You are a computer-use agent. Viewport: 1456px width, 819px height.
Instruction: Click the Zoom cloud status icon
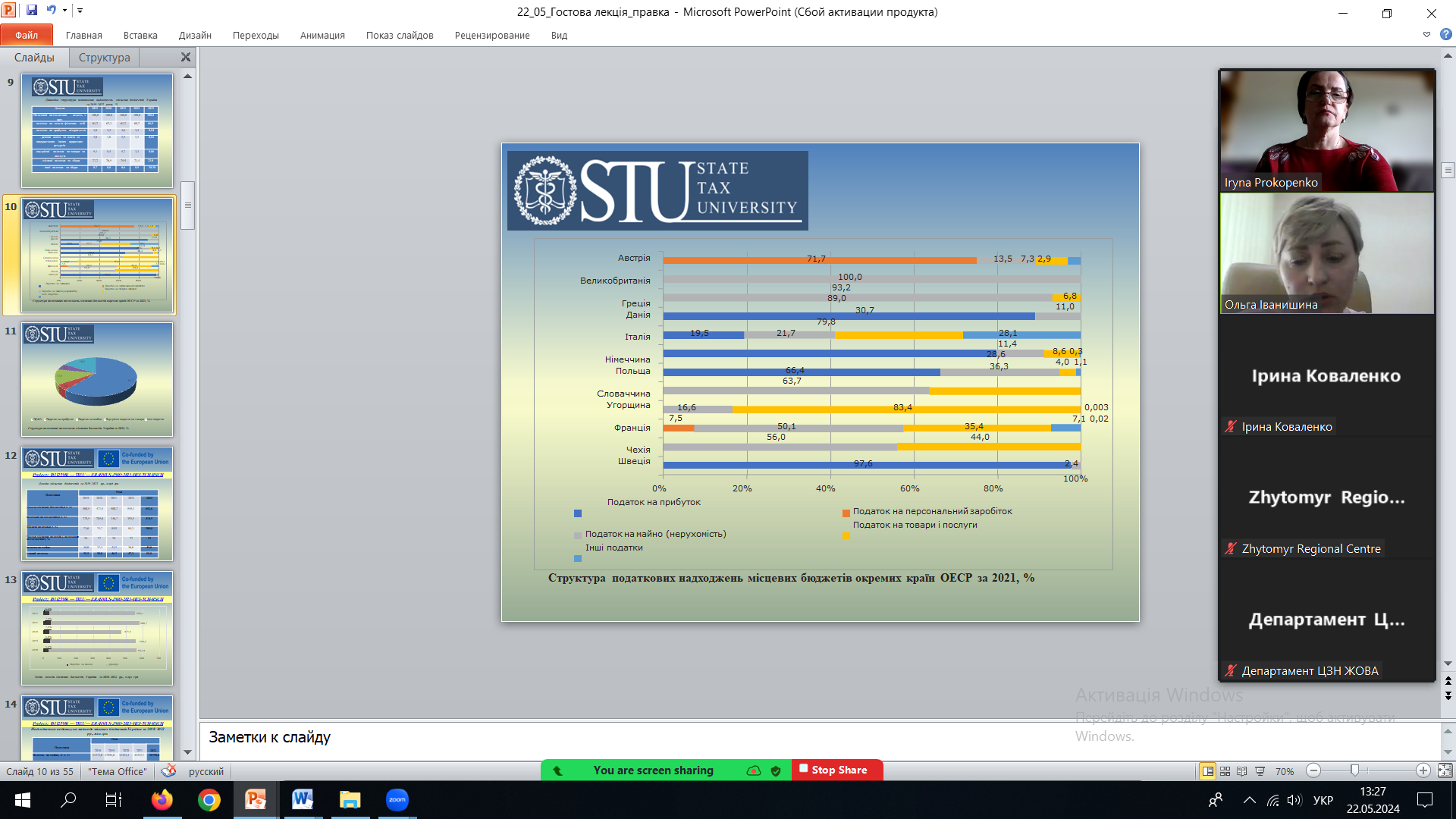[754, 770]
